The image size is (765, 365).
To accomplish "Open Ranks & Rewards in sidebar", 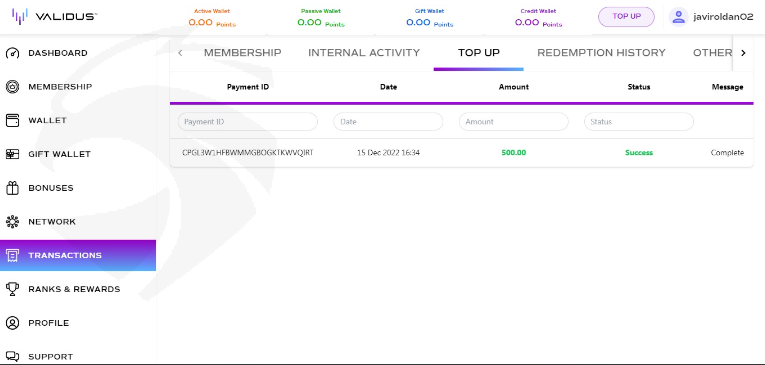I will [74, 289].
